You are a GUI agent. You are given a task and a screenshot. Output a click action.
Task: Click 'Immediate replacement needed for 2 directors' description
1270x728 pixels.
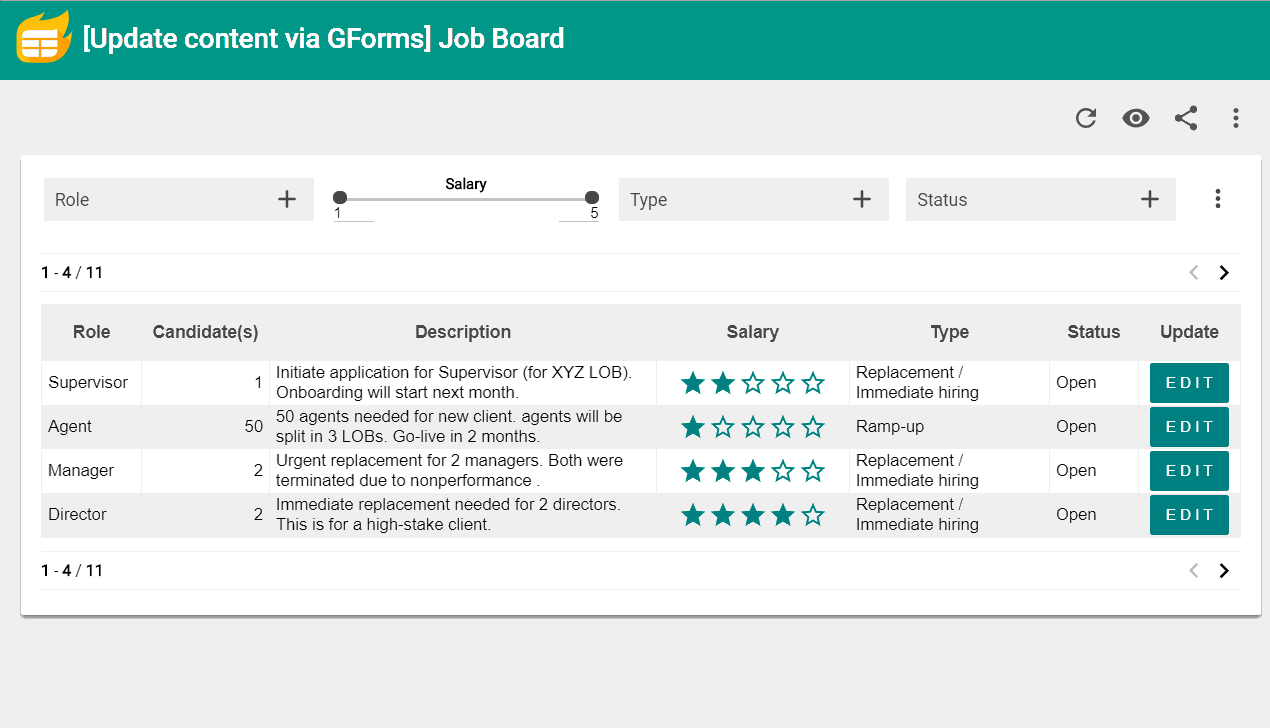(448, 515)
